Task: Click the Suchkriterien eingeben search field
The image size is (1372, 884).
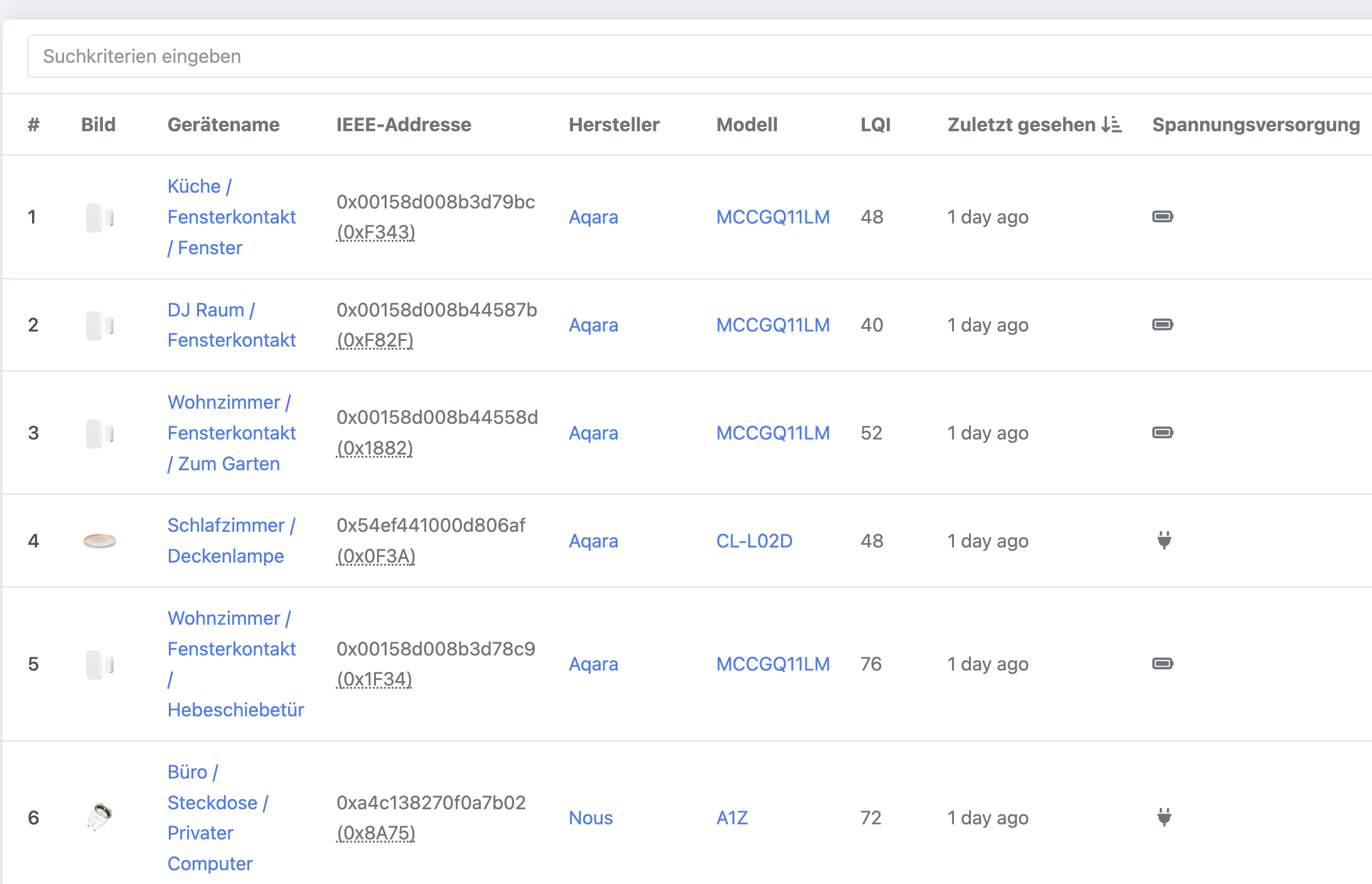Action: pyautogui.click(x=700, y=57)
